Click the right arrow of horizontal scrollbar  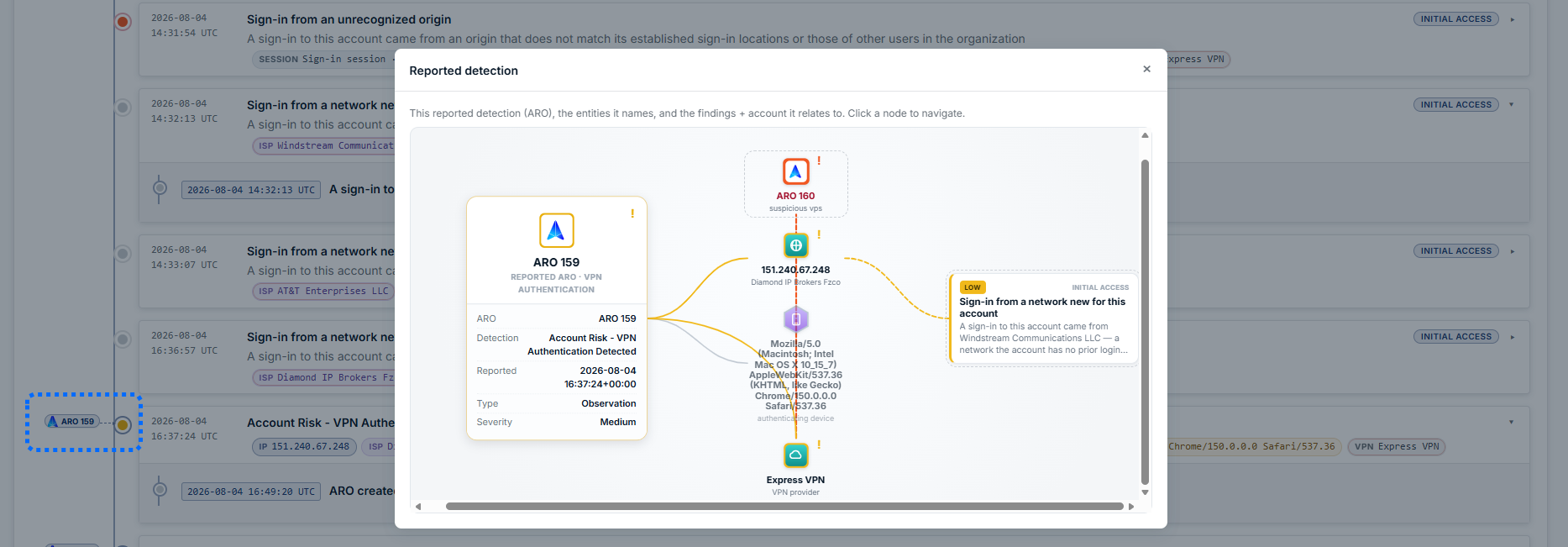pyautogui.click(x=1131, y=507)
